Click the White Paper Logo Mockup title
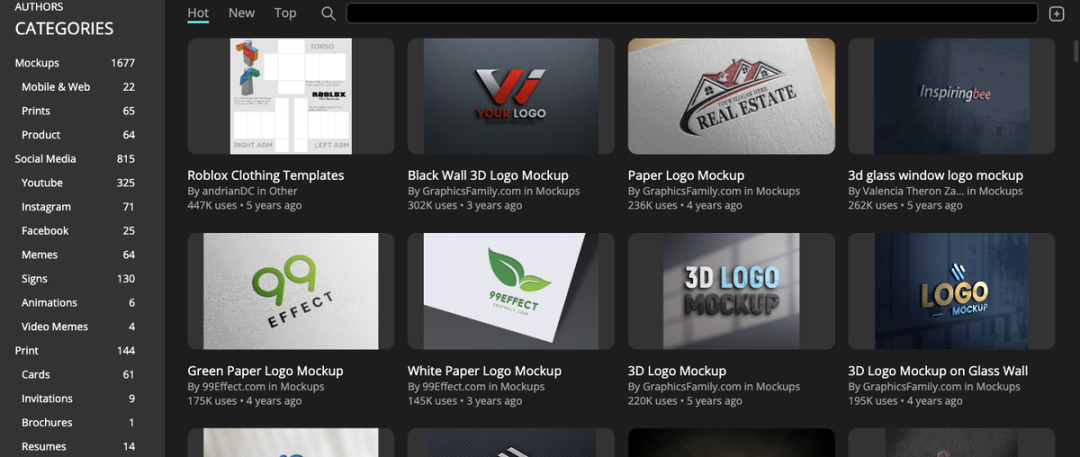The image size is (1080, 457). 485,371
